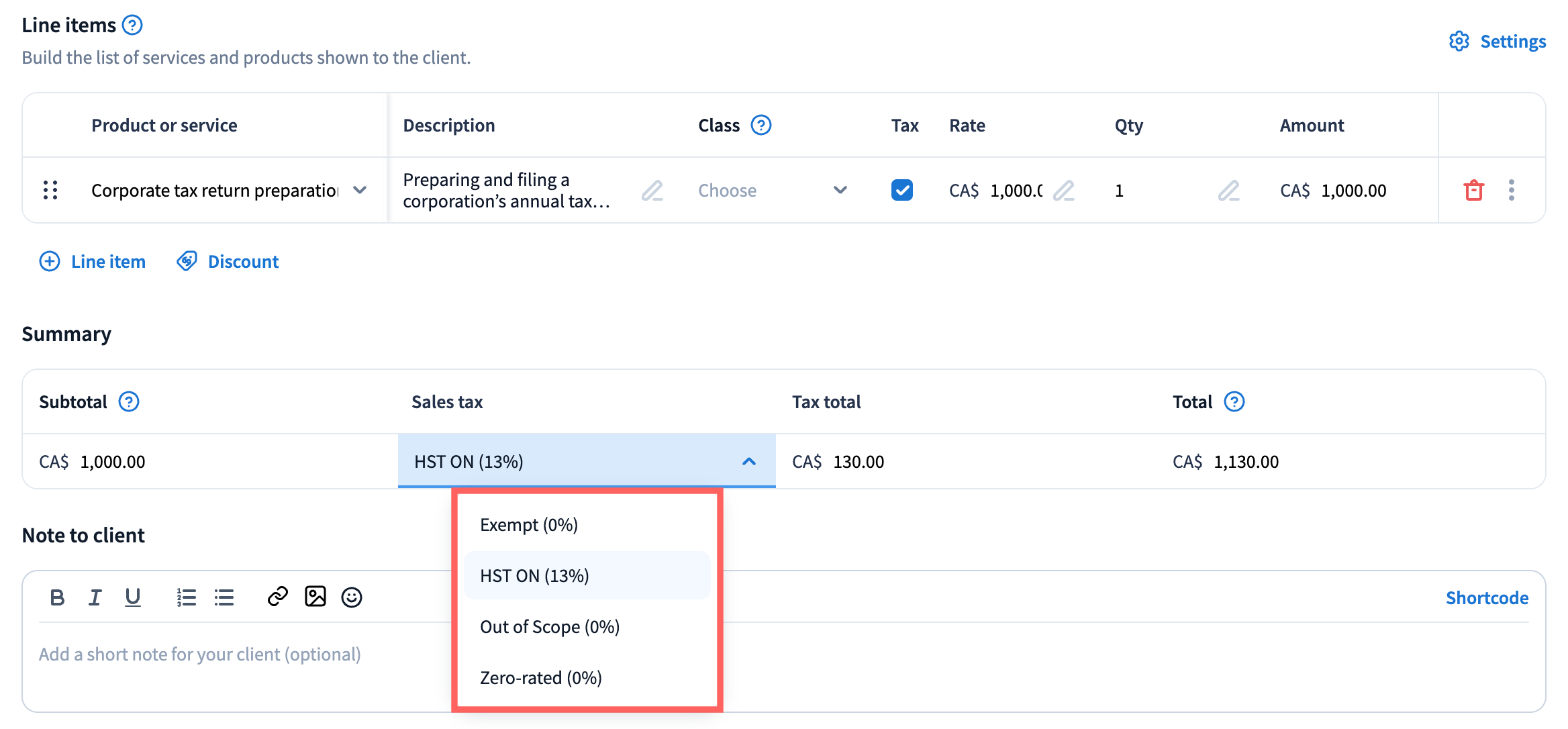Toggle Italic formatting in note editor

click(95, 597)
